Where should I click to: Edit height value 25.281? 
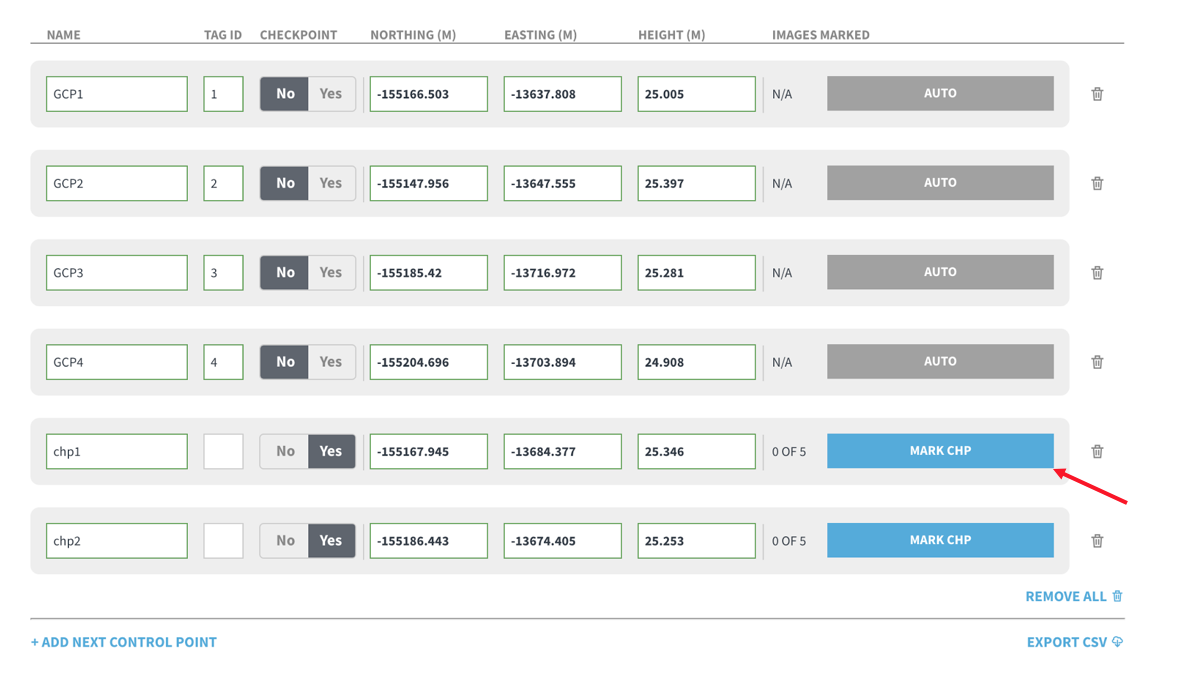coord(696,272)
